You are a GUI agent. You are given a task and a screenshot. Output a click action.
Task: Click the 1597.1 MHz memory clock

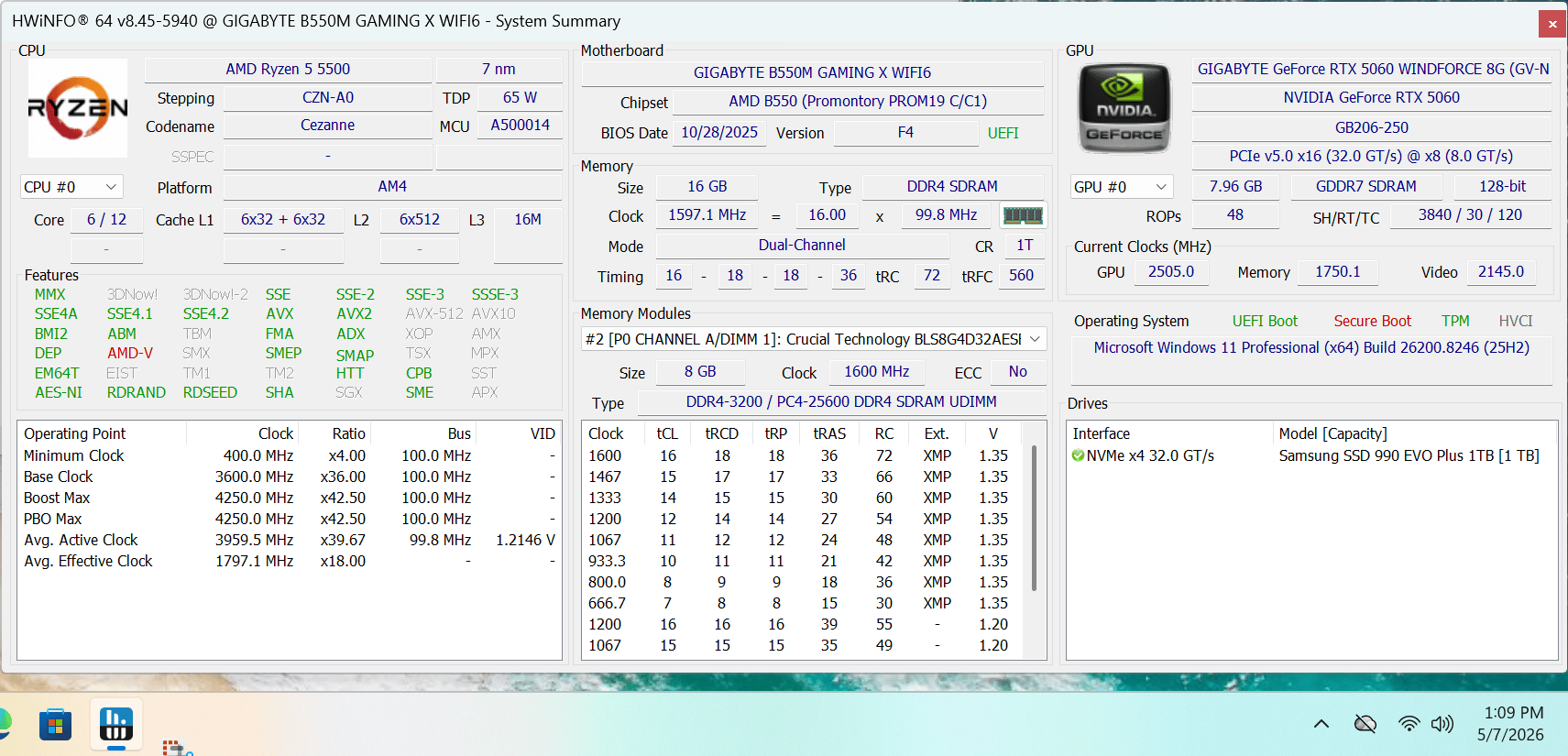click(x=707, y=214)
